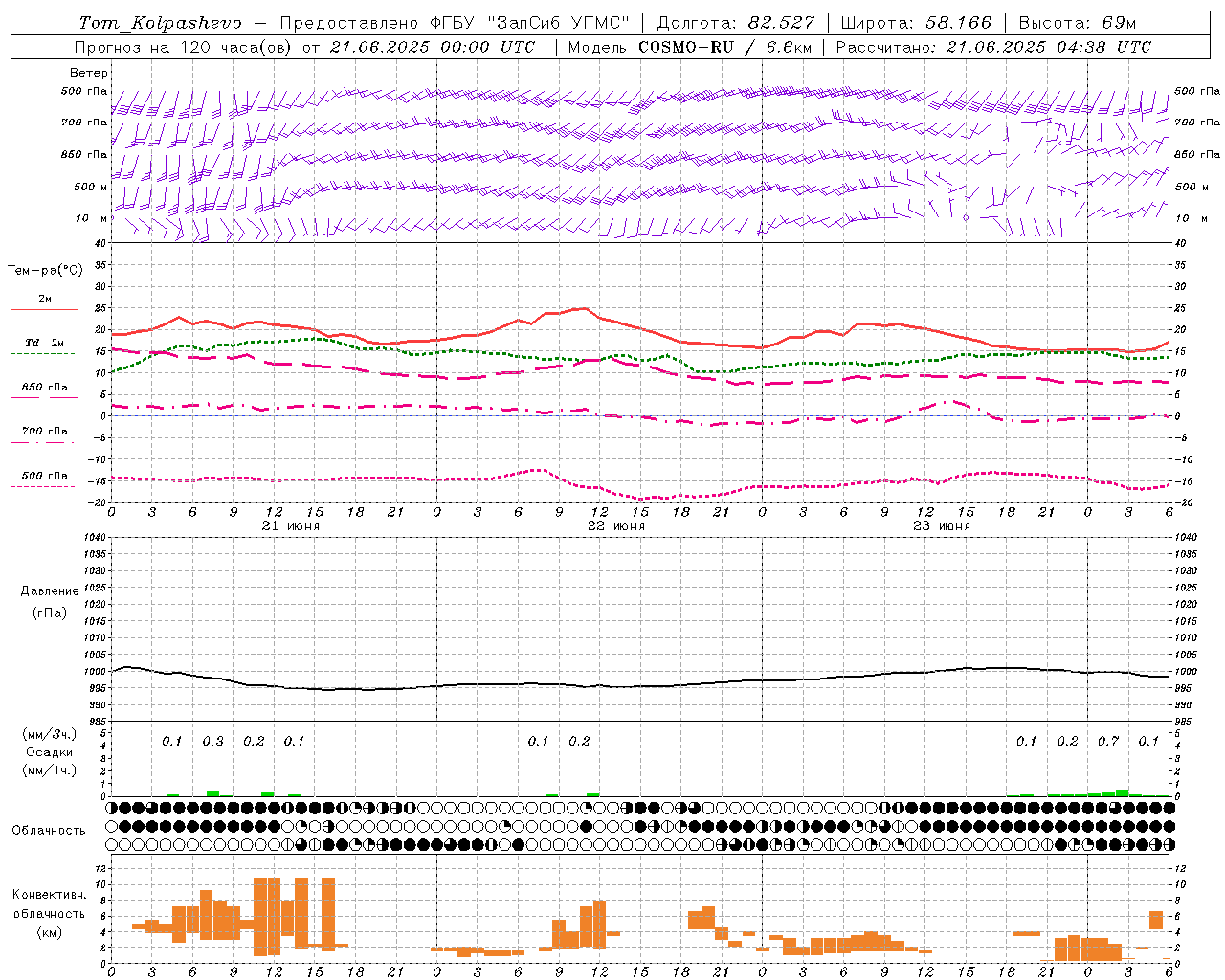Select the Высота: 69м entry

[1079, 23]
